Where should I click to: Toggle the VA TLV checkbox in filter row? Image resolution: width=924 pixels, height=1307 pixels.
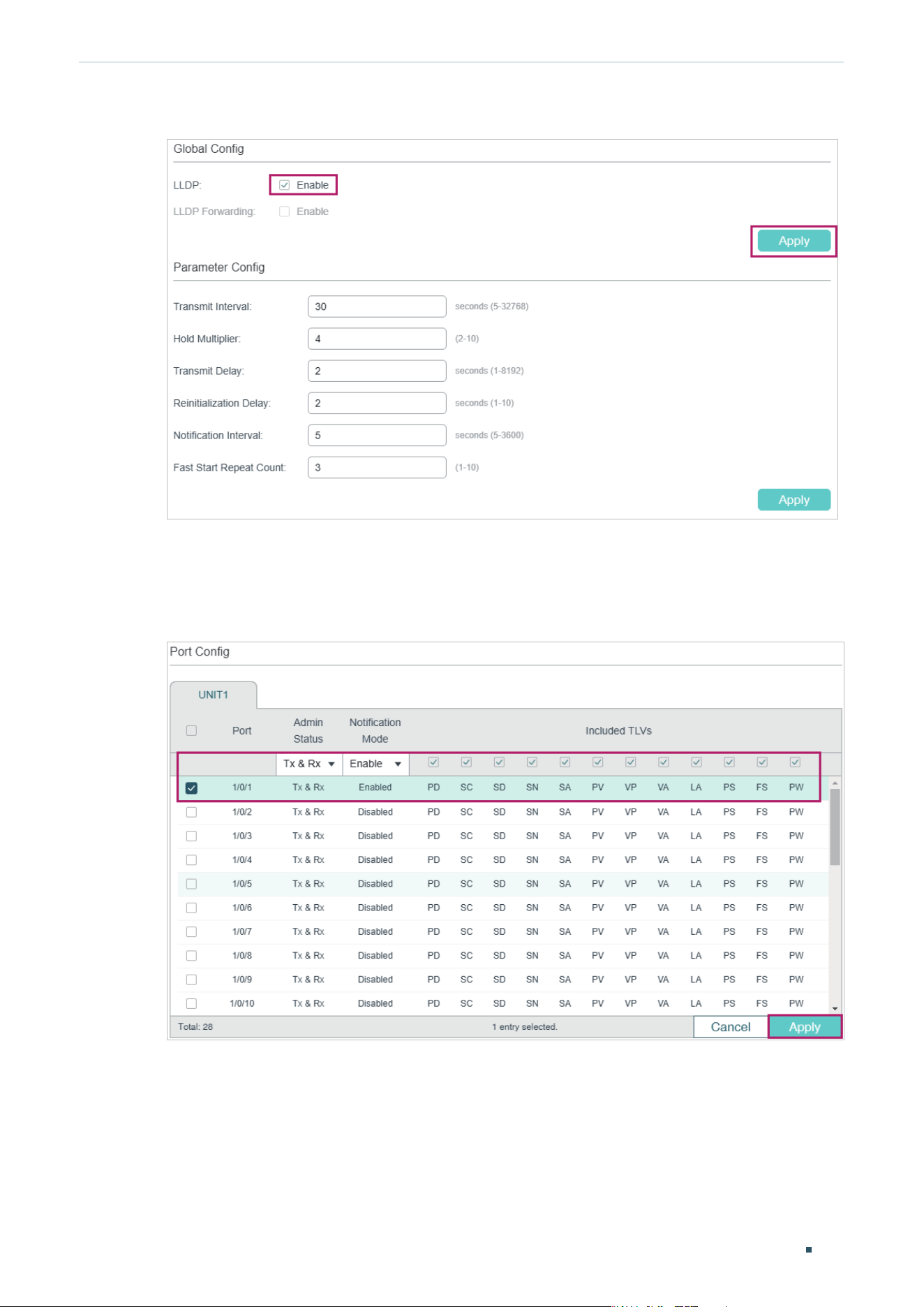(x=664, y=762)
